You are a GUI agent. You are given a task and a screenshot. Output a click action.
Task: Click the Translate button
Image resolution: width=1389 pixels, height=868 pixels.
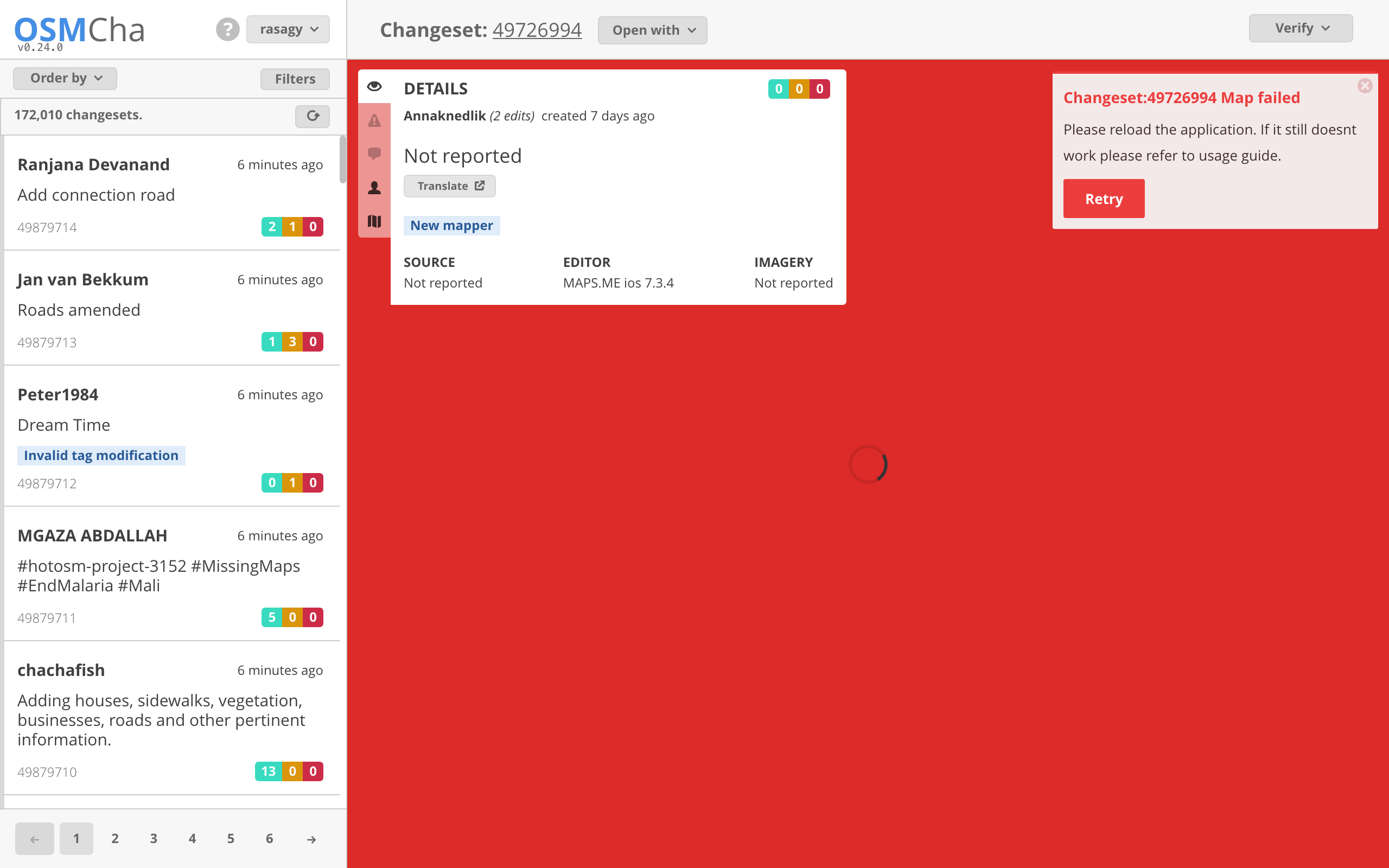coord(449,186)
